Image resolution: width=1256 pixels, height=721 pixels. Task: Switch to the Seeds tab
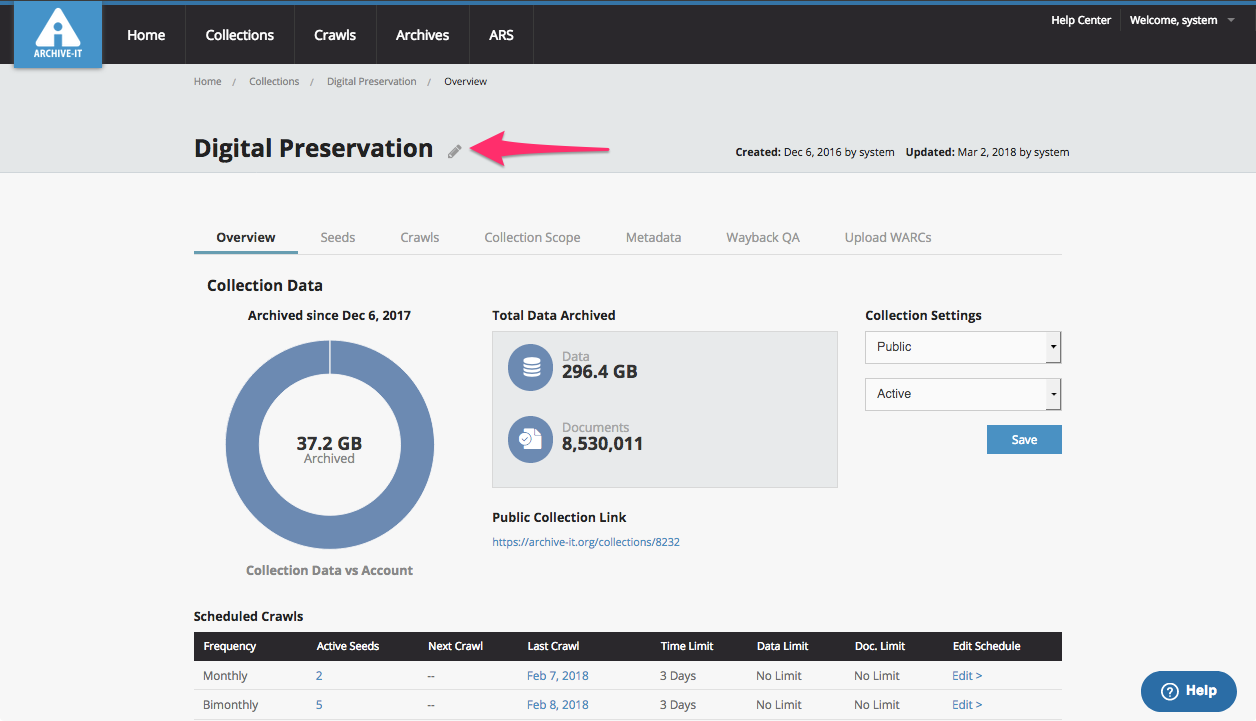tap(338, 237)
